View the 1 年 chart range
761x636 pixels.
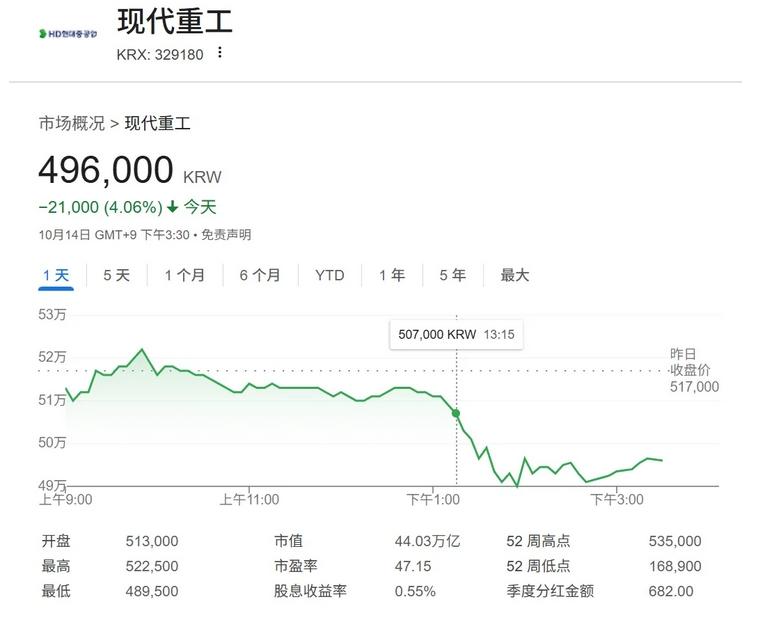pyautogui.click(x=392, y=275)
